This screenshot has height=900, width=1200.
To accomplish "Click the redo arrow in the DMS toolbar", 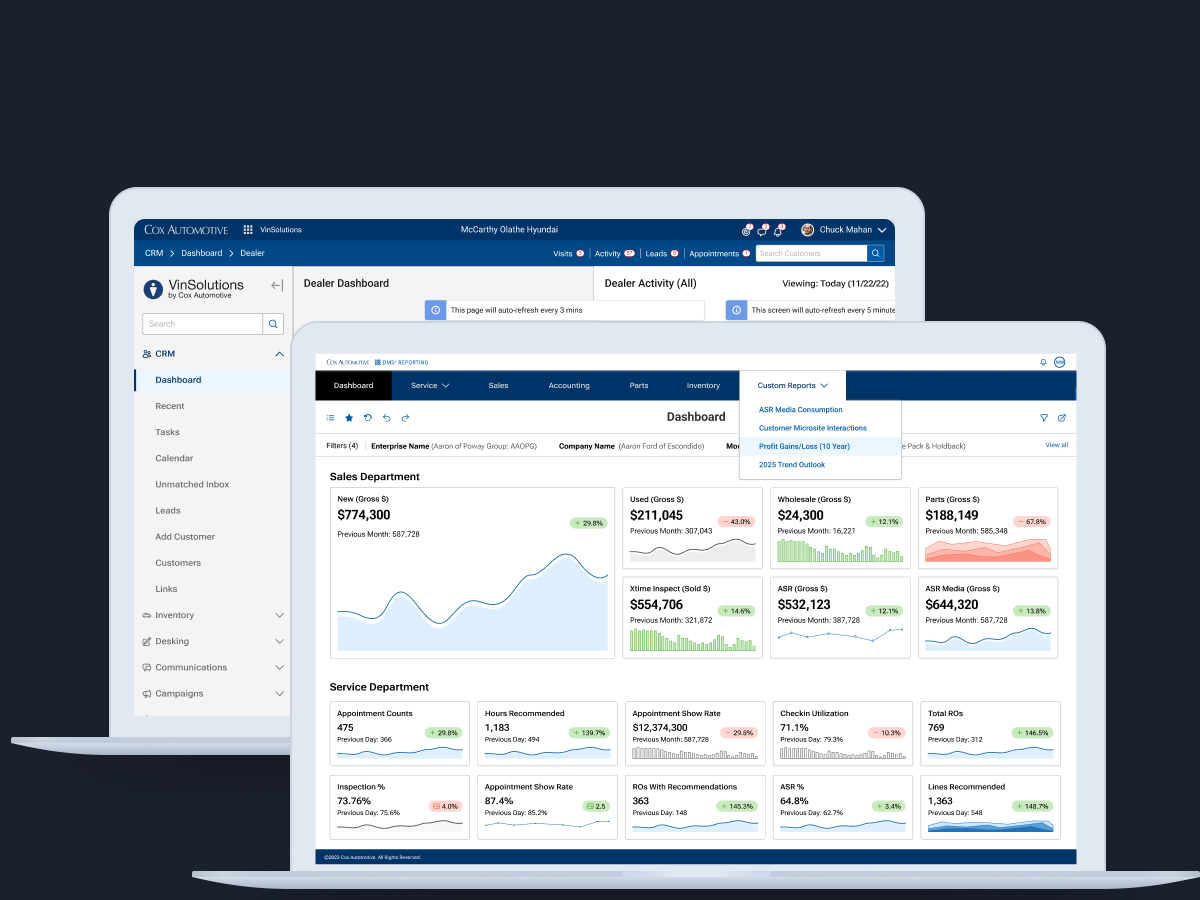I will [405, 418].
